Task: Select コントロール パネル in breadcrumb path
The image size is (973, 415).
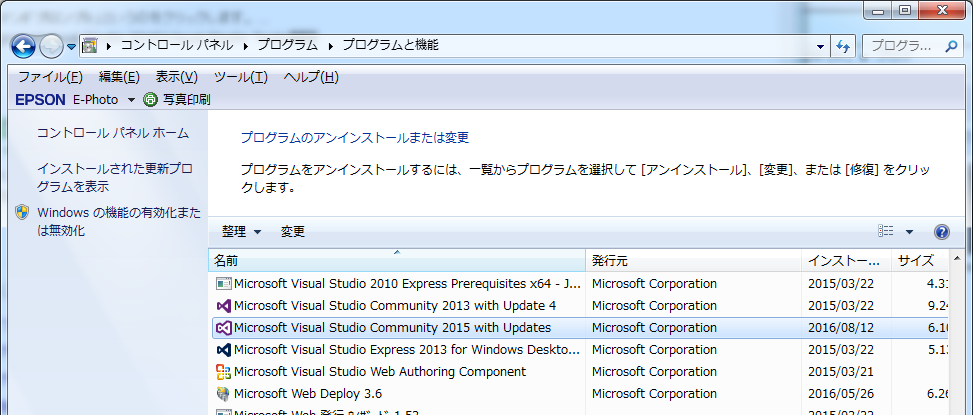Action: [x=177, y=45]
